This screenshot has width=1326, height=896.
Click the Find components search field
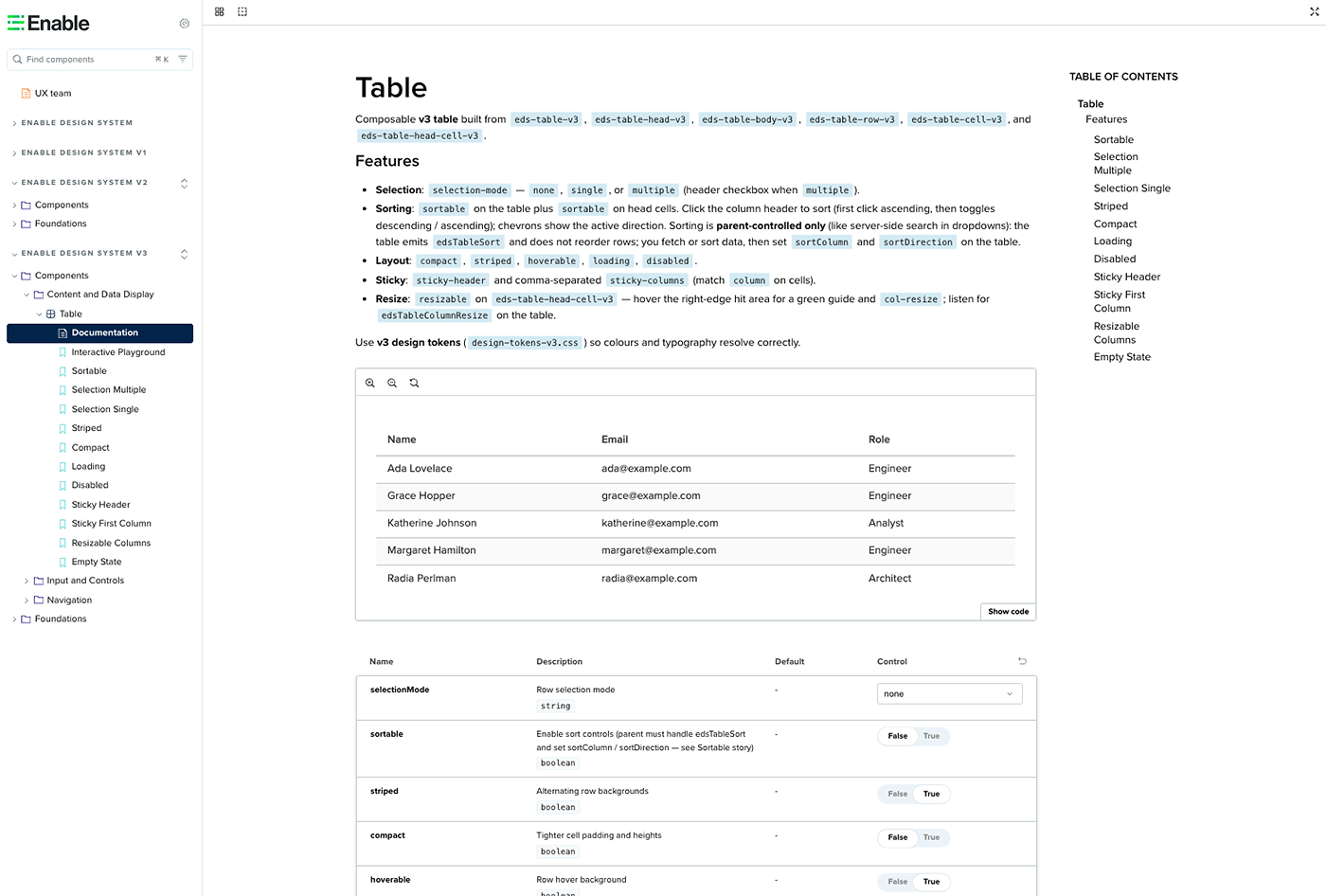85,59
